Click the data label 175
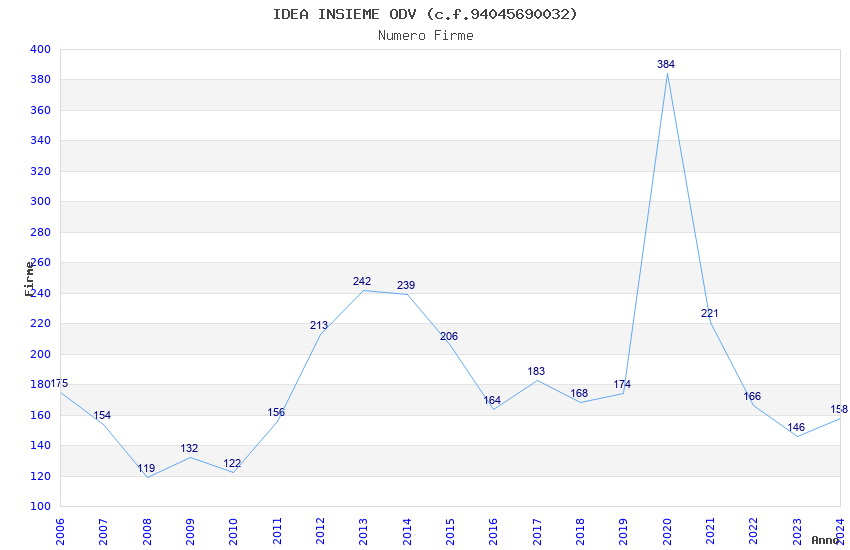Image resolution: width=850 pixels, height=550 pixels. click(59, 384)
